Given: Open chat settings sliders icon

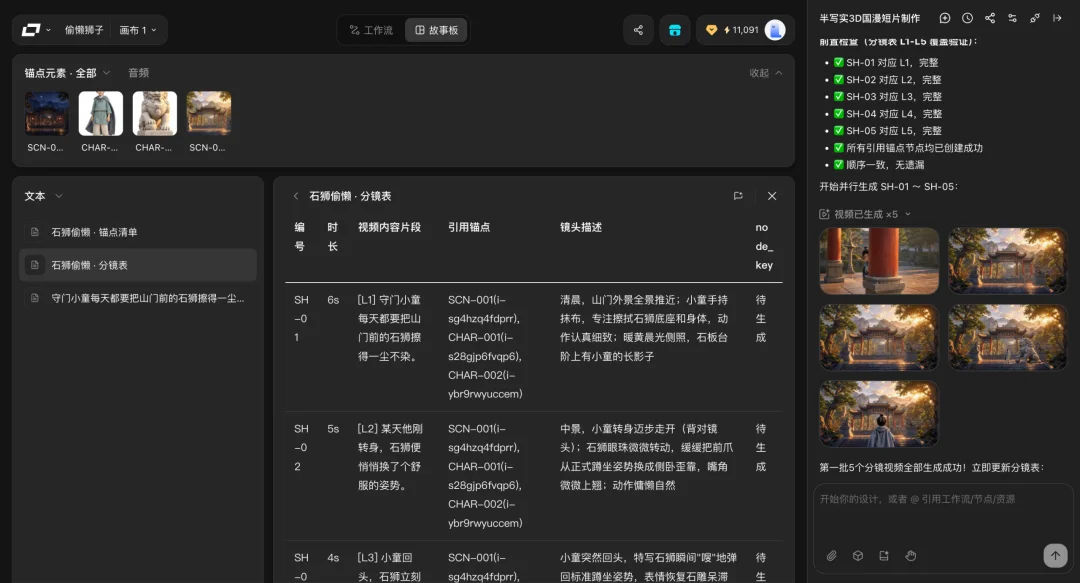Looking at the screenshot, I should point(1012,18).
